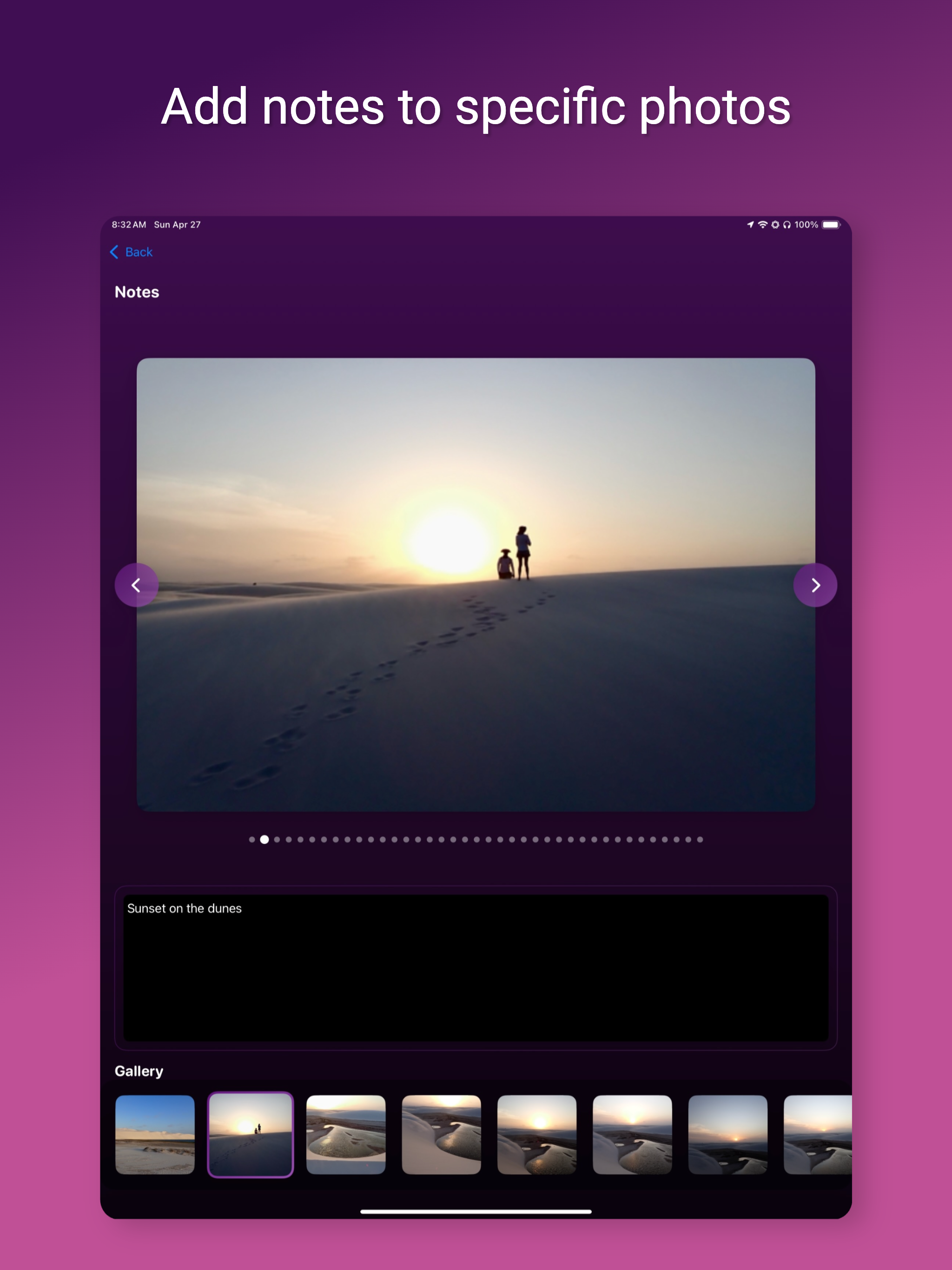This screenshot has width=952, height=1270.
Task: Tap the headphones status icon
Action: click(787, 225)
